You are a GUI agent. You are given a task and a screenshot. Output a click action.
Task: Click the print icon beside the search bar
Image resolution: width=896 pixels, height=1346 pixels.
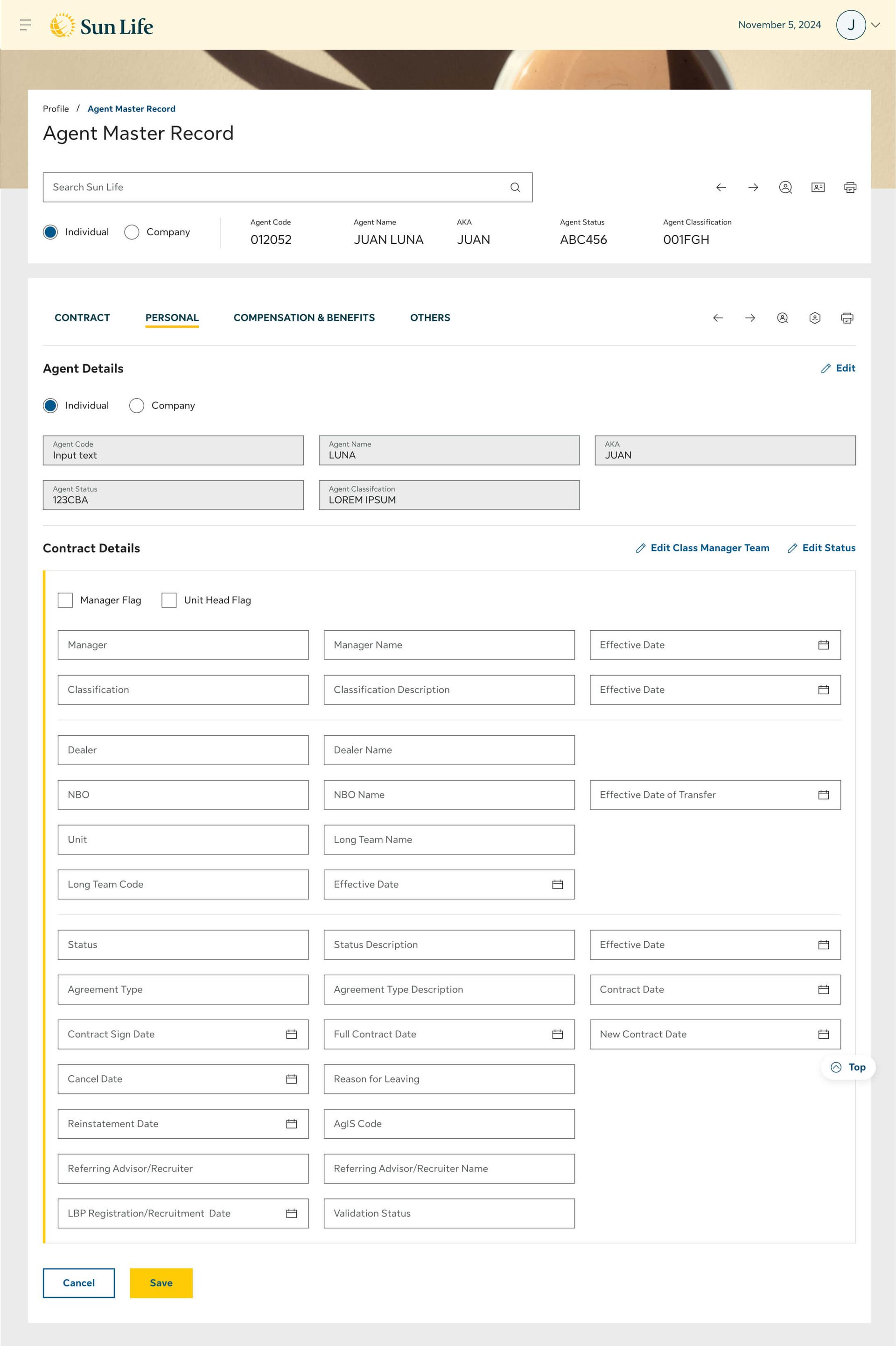pyautogui.click(x=850, y=188)
